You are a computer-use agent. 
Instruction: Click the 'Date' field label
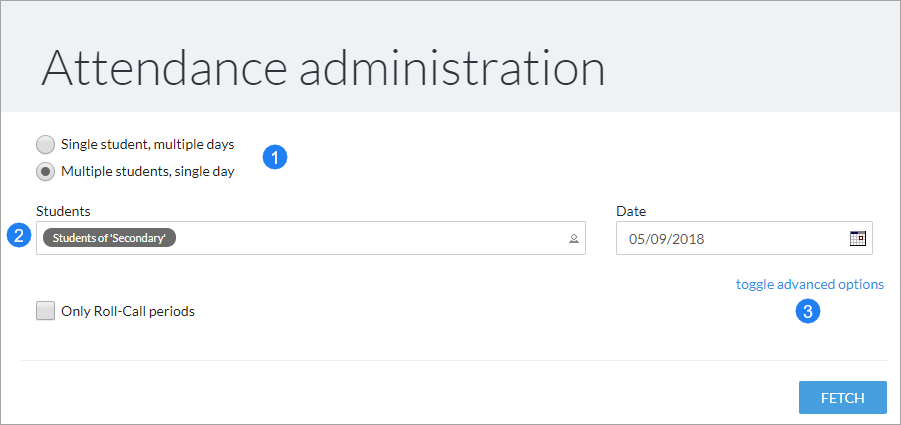pyautogui.click(x=631, y=211)
